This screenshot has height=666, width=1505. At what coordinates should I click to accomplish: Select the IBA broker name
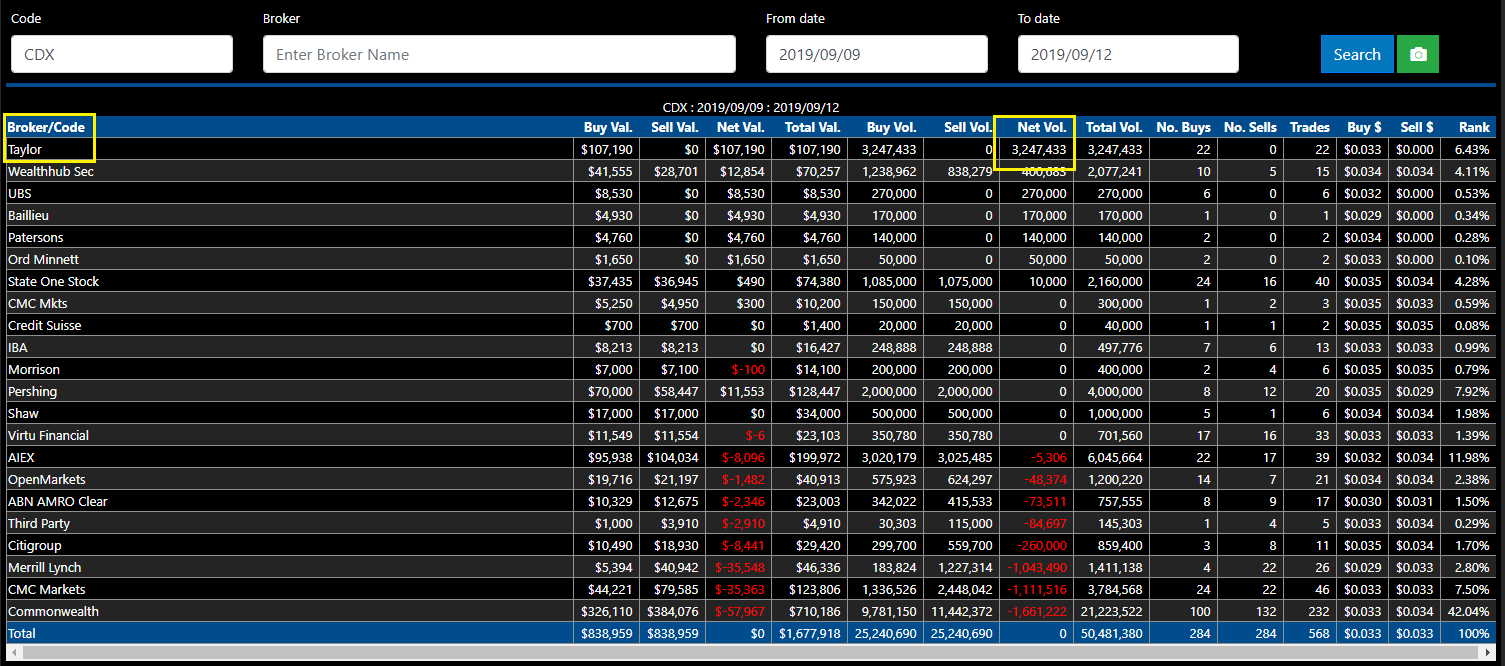pos(18,347)
